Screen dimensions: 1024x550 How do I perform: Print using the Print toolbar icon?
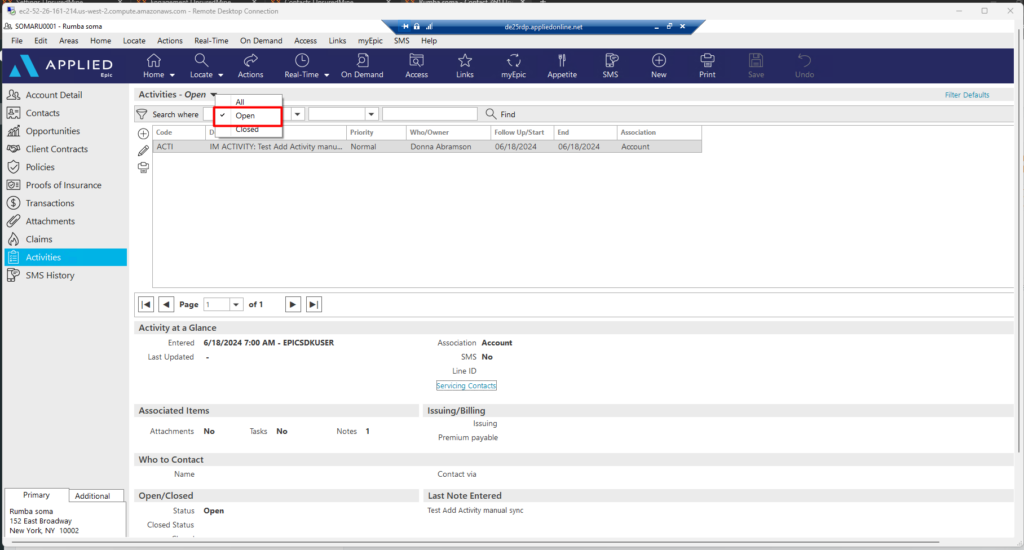tap(707, 61)
